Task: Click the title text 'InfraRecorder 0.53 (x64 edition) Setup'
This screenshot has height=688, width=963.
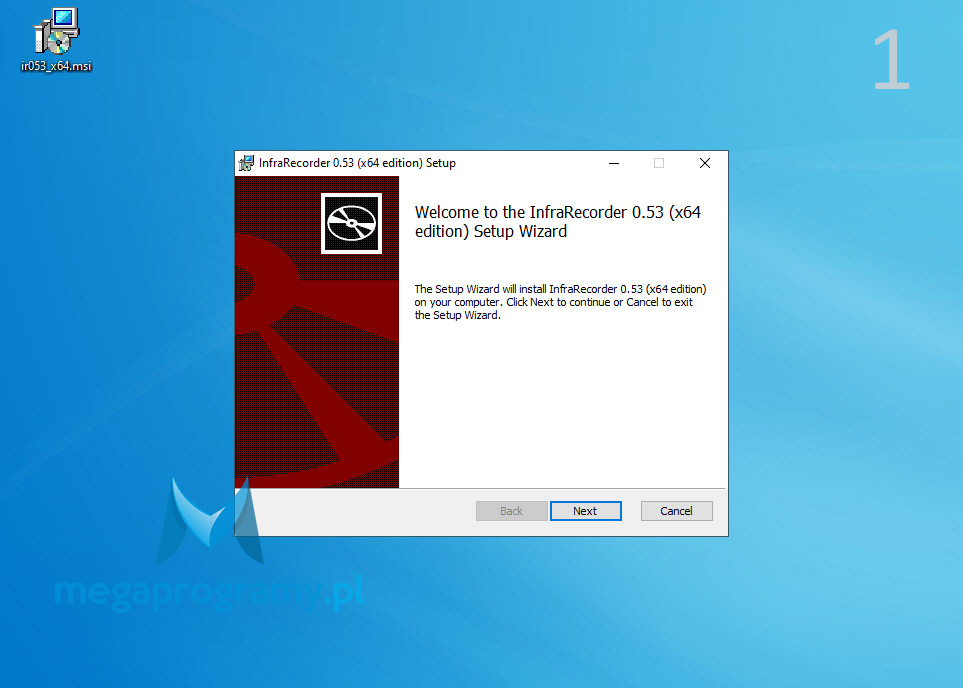Action: pos(357,163)
